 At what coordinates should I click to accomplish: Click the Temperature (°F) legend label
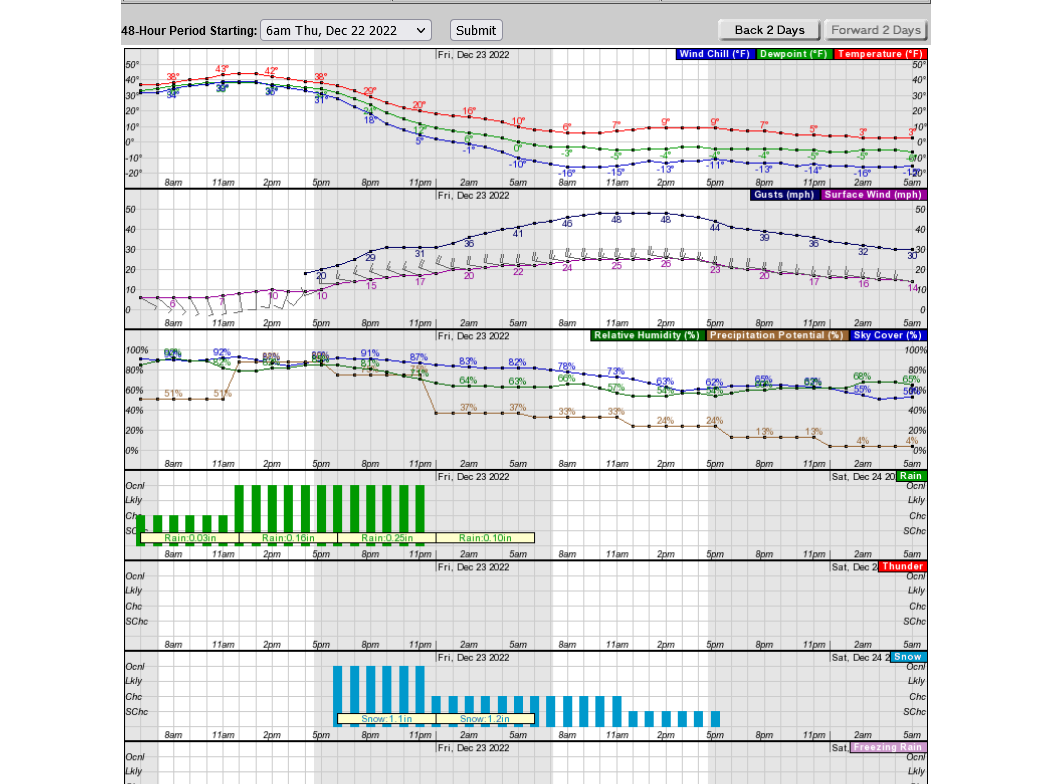coord(880,54)
